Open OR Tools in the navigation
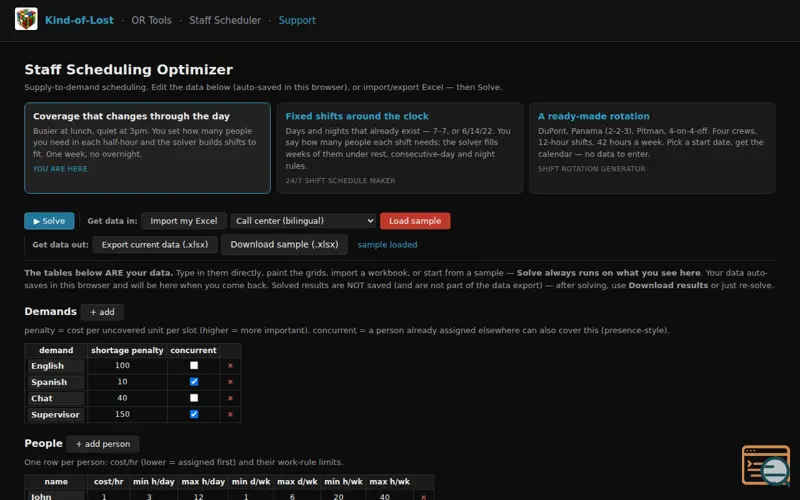The width and height of the screenshot is (800, 500). 152,20
